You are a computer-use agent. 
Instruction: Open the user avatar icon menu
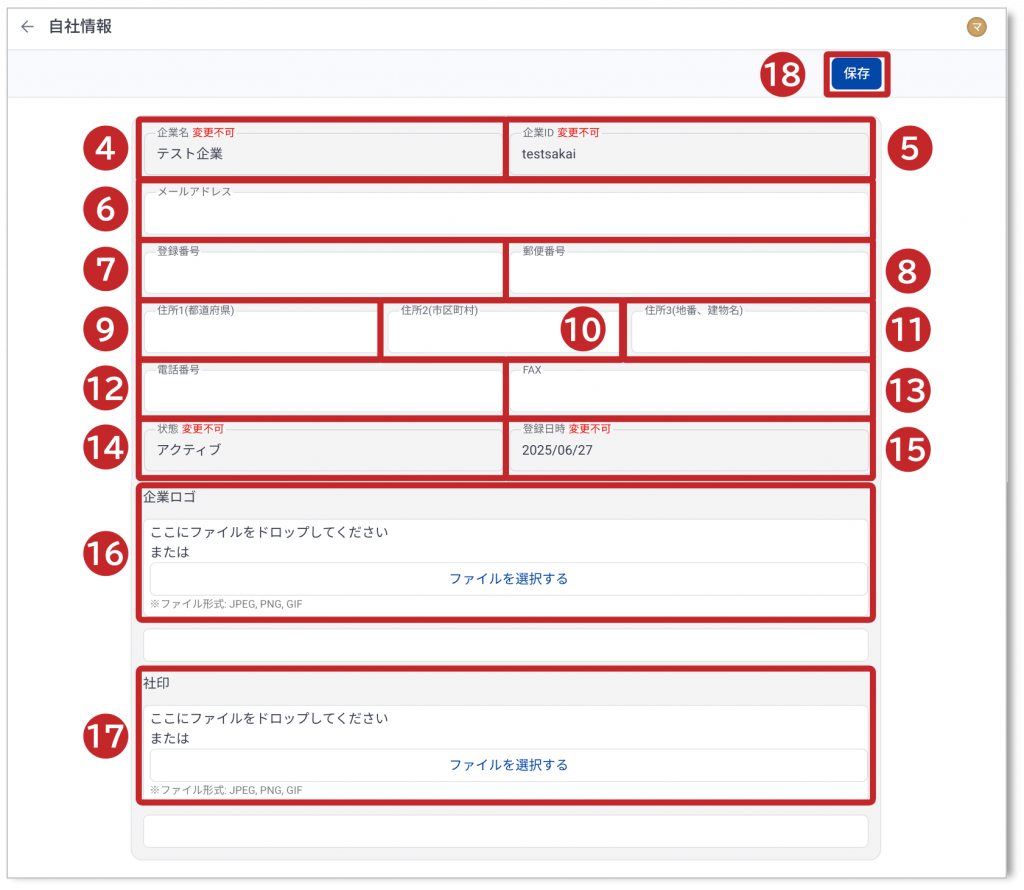pos(976,27)
